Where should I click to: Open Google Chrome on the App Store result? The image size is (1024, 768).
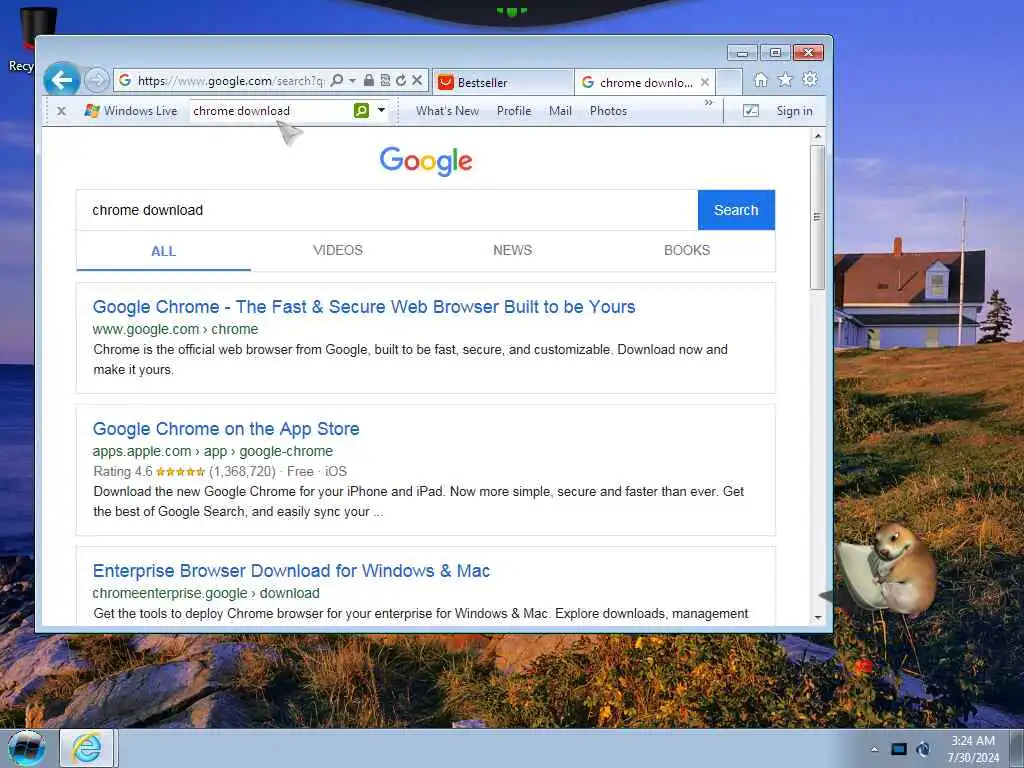pyautogui.click(x=226, y=429)
